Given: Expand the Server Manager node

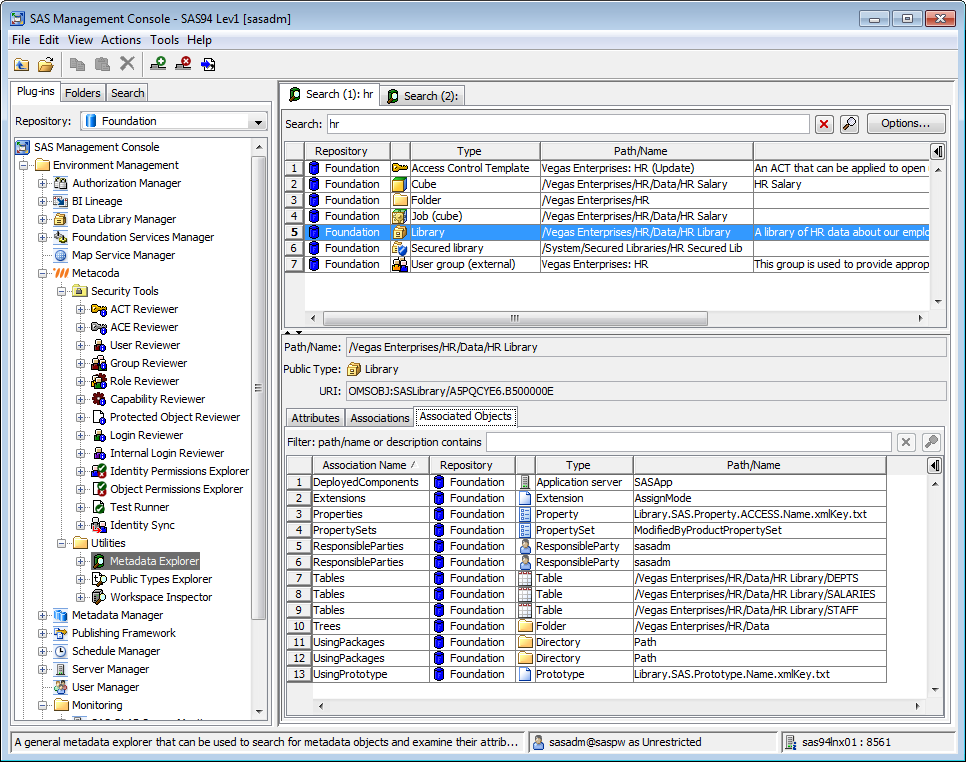Looking at the screenshot, I should coord(43,669).
